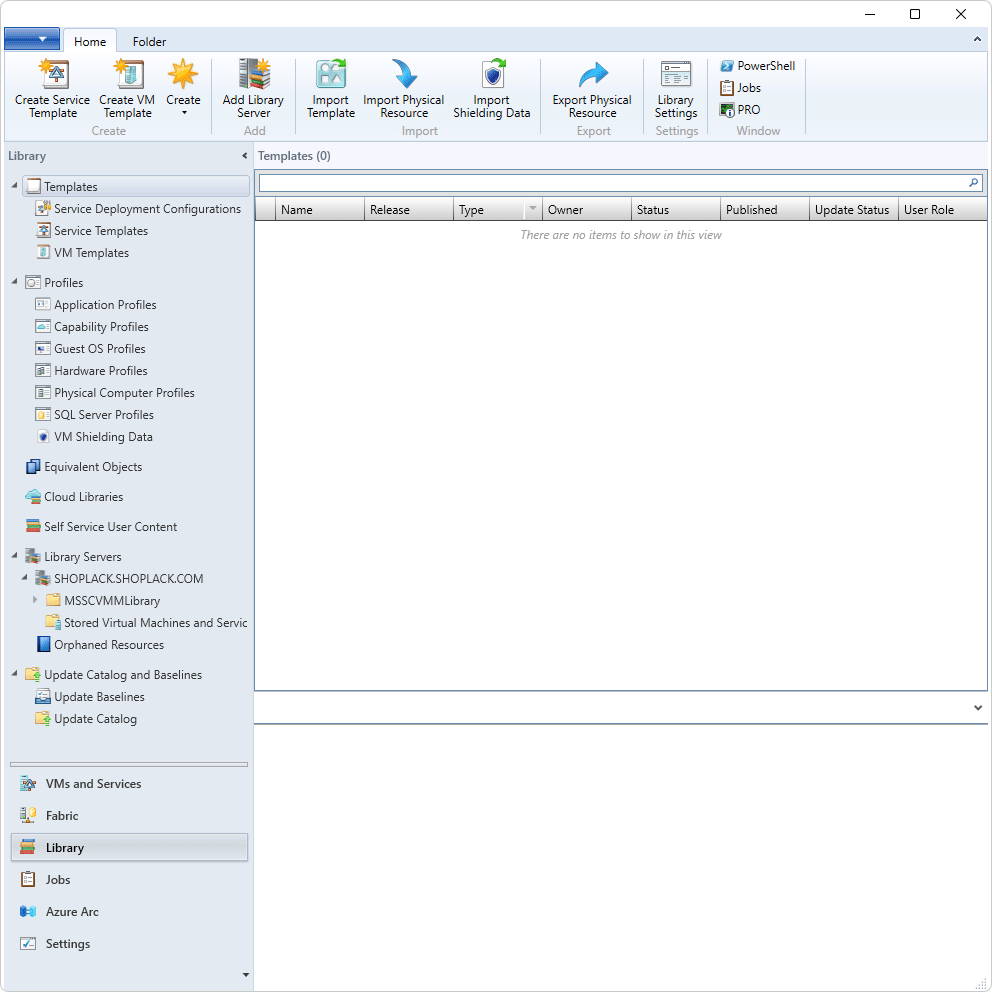Select SHOPLACK.SHOPLACK.COM library server
Image resolution: width=992 pixels, height=992 pixels.
(120, 579)
